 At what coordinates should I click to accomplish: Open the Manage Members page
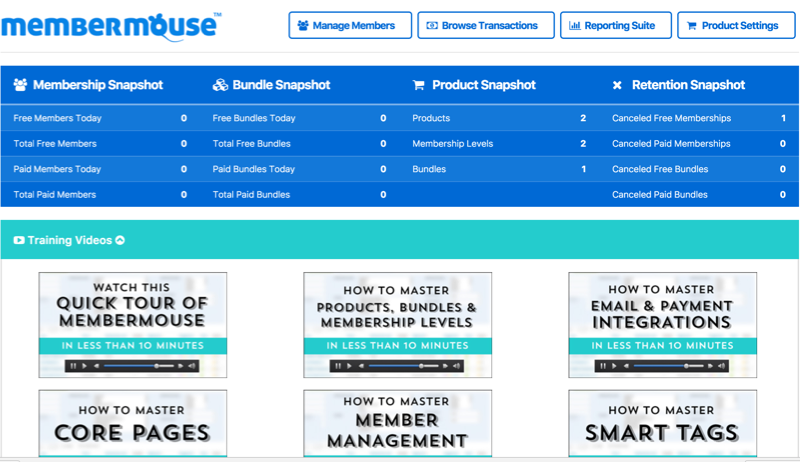pyautogui.click(x=350, y=25)
